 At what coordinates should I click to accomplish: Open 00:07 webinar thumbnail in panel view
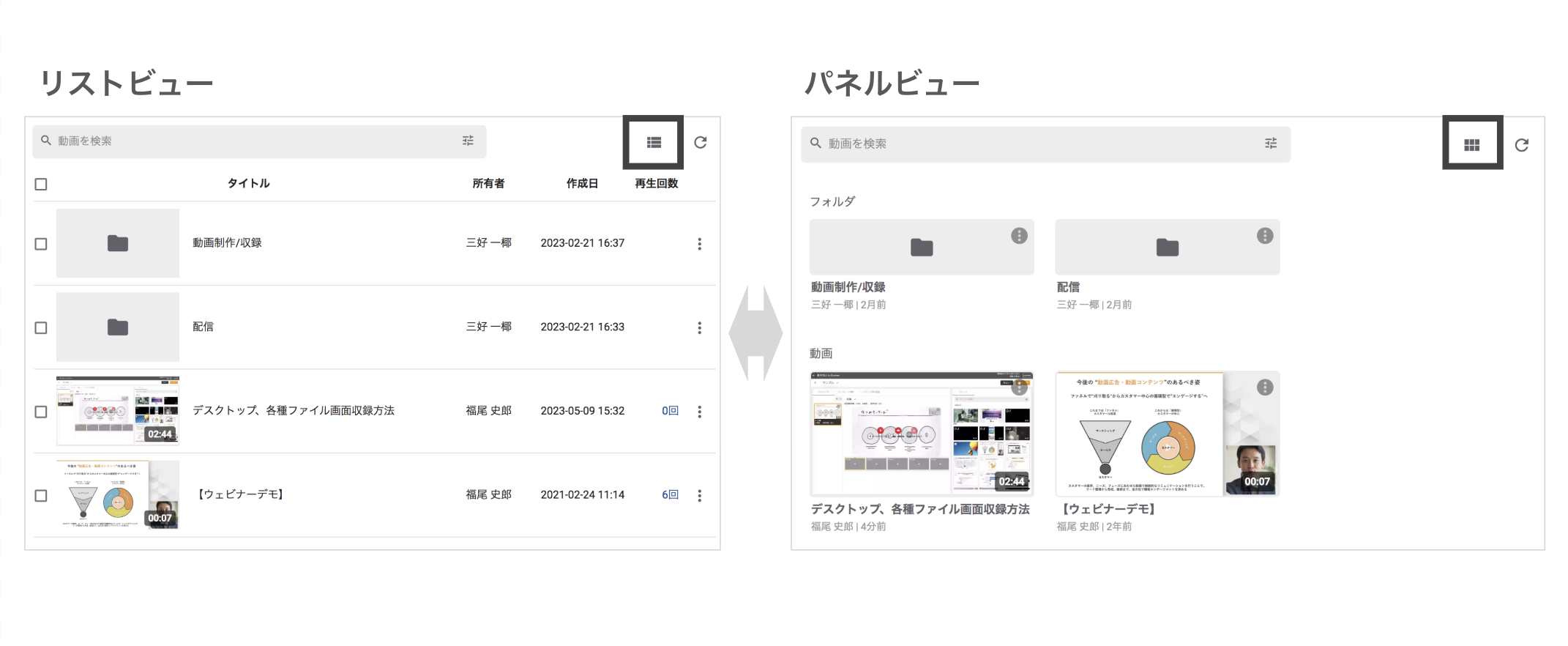(x=1168, y=434)
